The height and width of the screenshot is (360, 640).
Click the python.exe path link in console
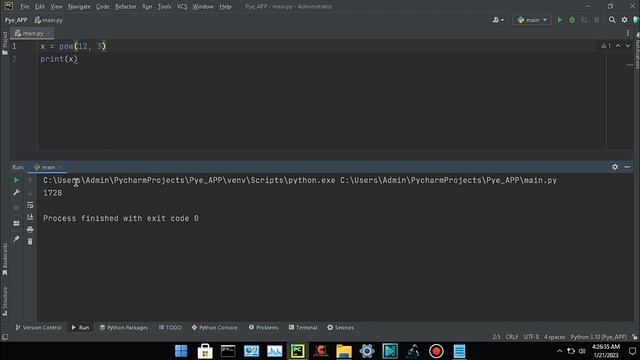[x=189, y=180]
